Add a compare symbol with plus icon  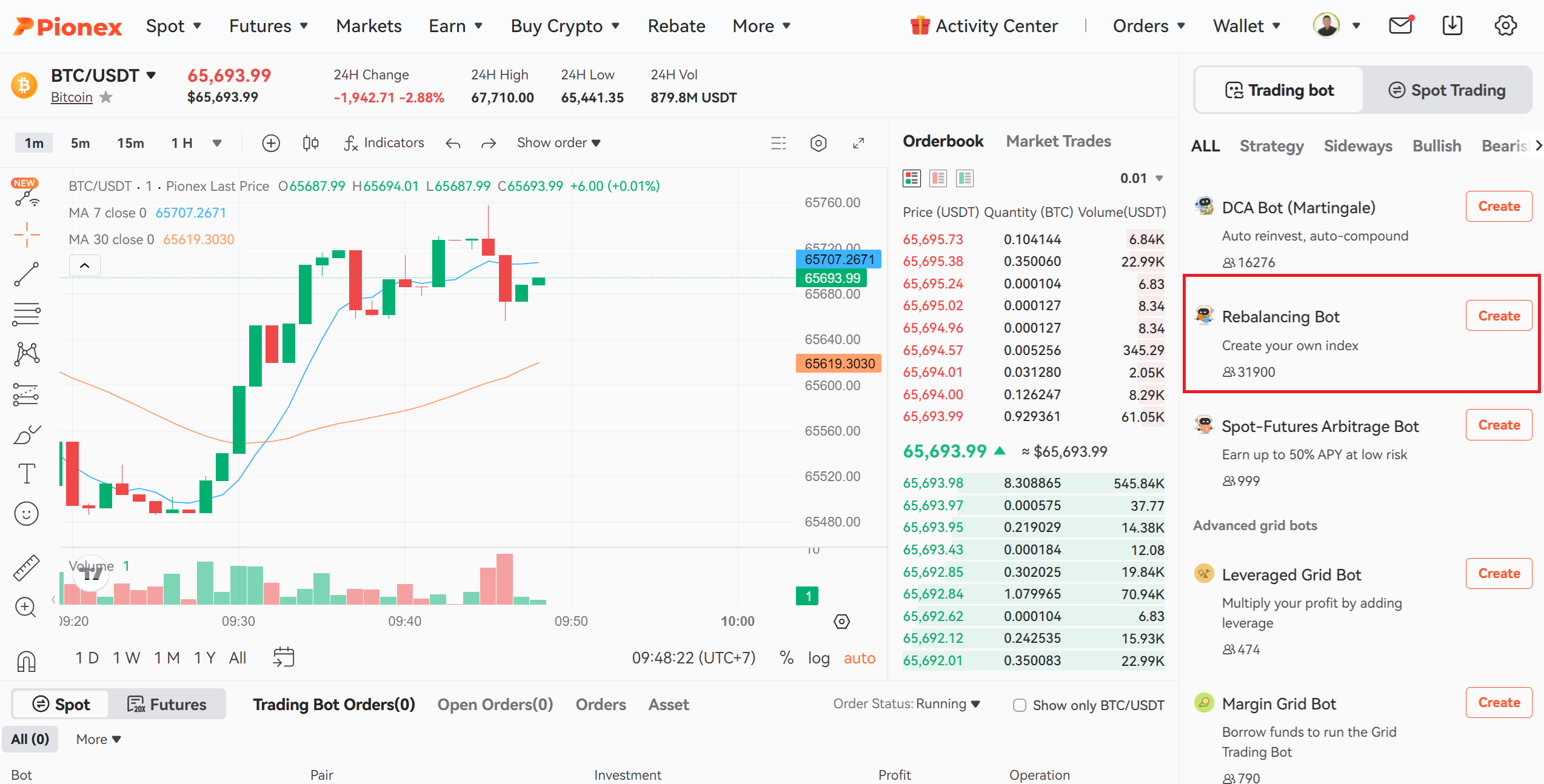pos(271,143)
